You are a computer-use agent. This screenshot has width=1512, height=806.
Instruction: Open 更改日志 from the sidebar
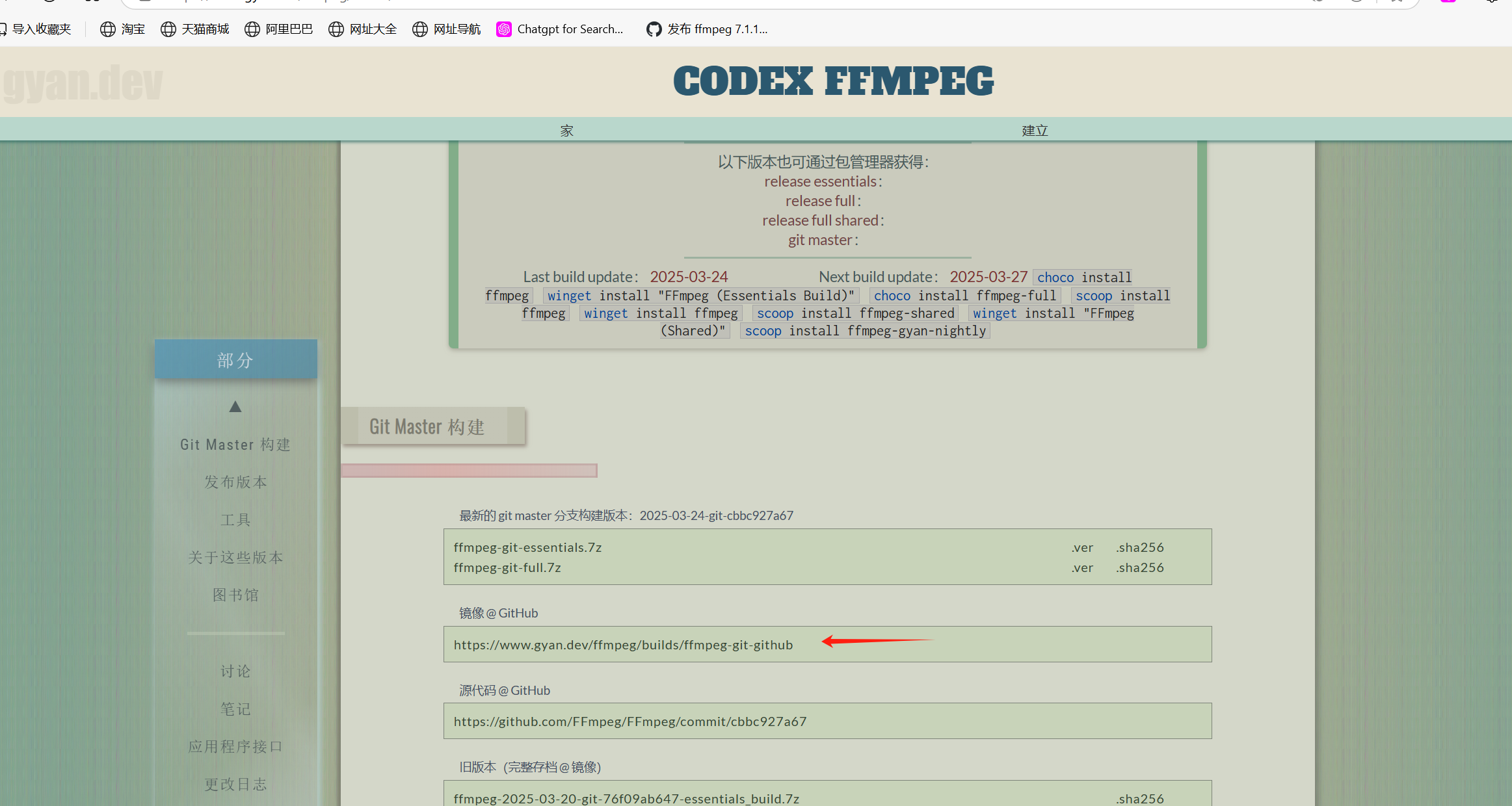235,785
